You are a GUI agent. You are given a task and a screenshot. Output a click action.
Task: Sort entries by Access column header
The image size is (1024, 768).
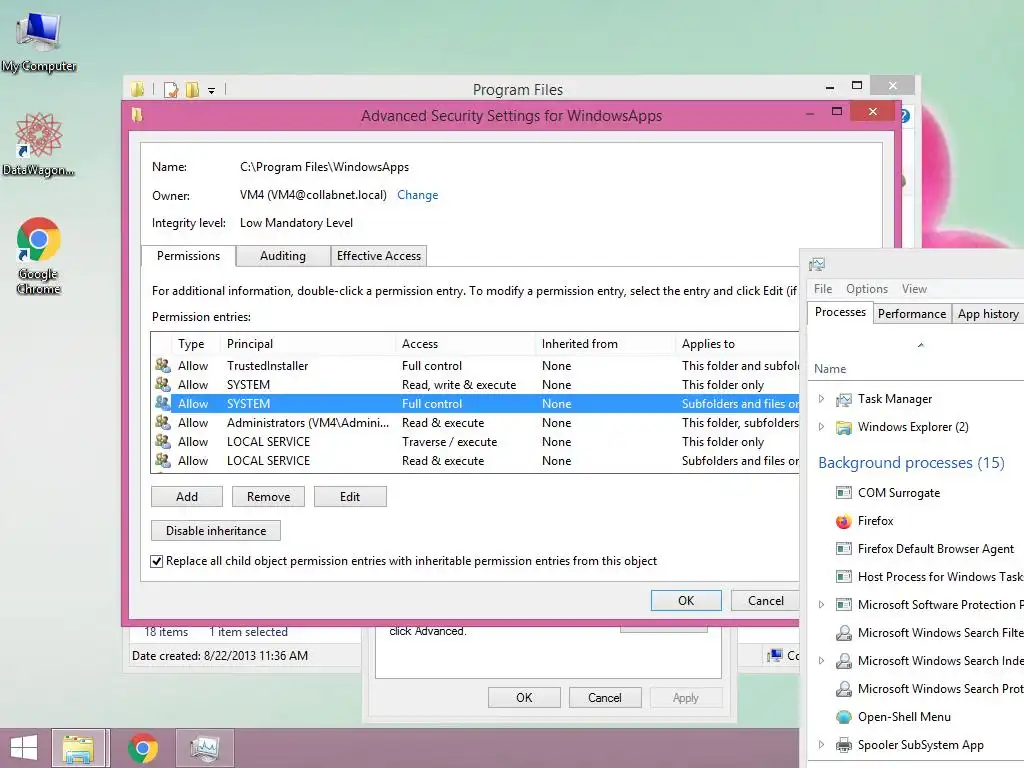pyautogui.click(x=466, y=344)
